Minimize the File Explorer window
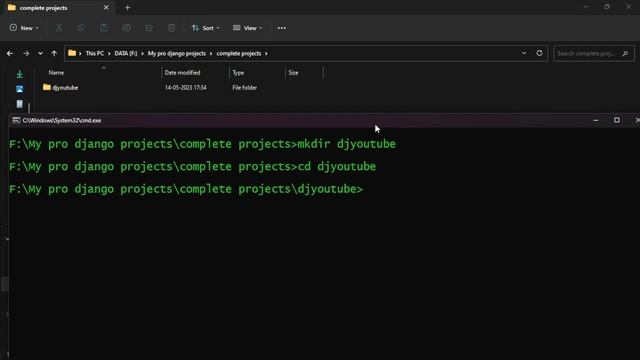 [x=586, y=7]
